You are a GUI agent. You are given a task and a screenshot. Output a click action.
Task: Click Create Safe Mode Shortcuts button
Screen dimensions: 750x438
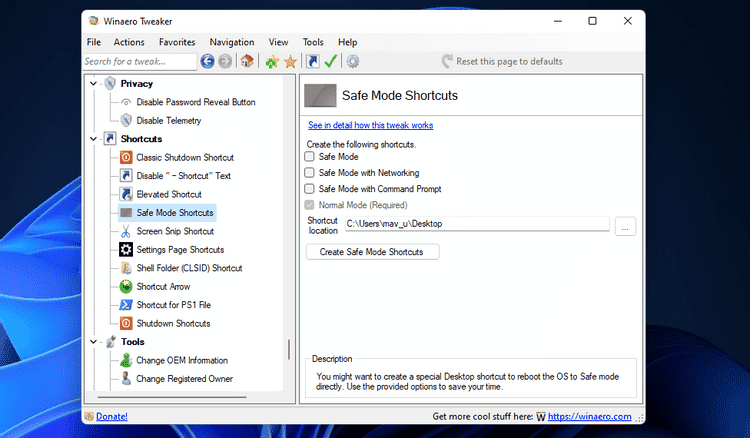[372, 252]
